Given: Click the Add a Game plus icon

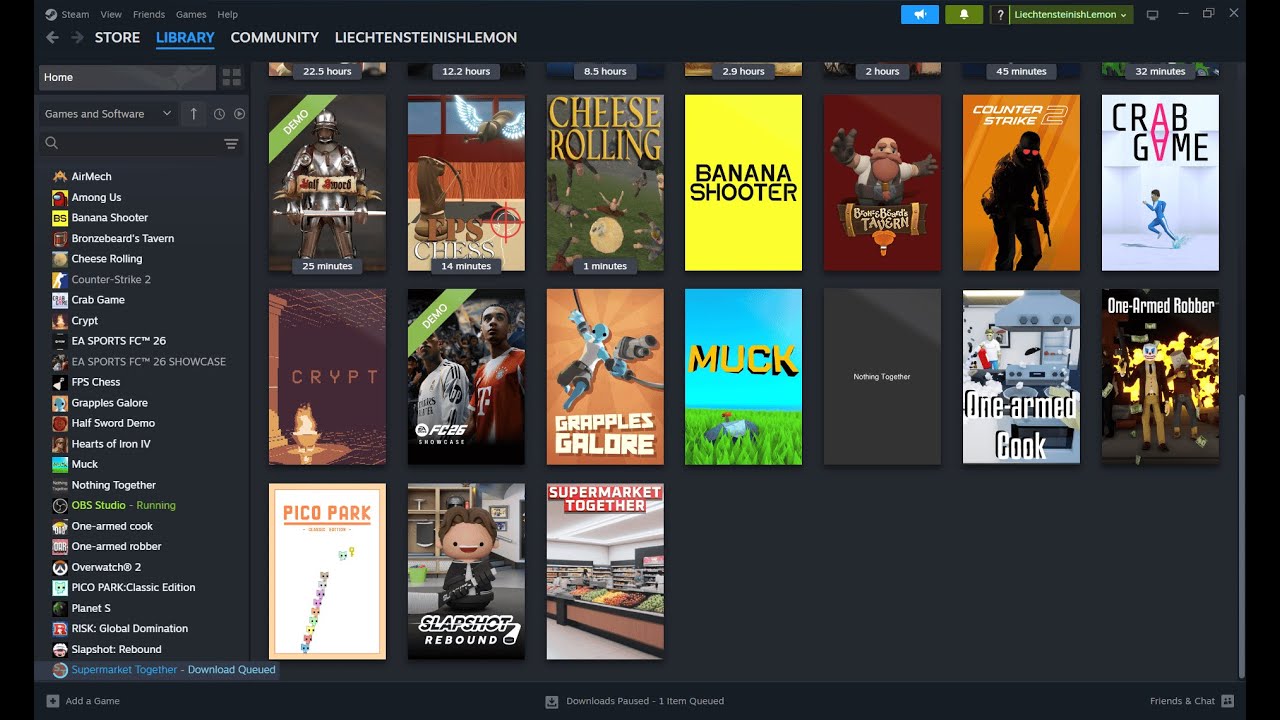Looking at the screenshot, I should pos(53,701).
